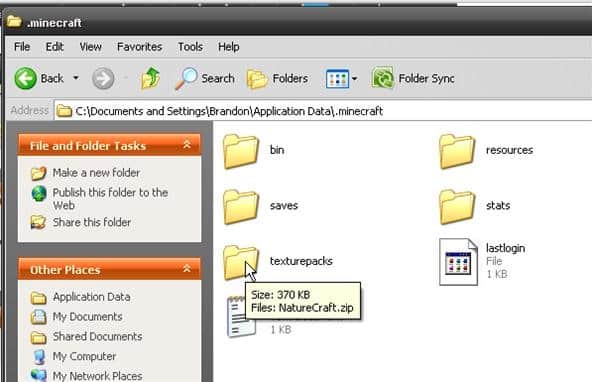
Task: Click the saves folder name
Action: (284, 205)
